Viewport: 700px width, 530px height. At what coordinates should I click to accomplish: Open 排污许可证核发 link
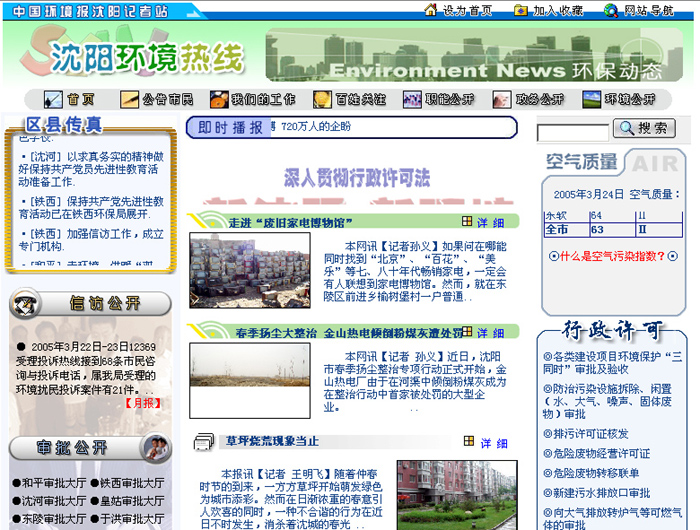585,434
